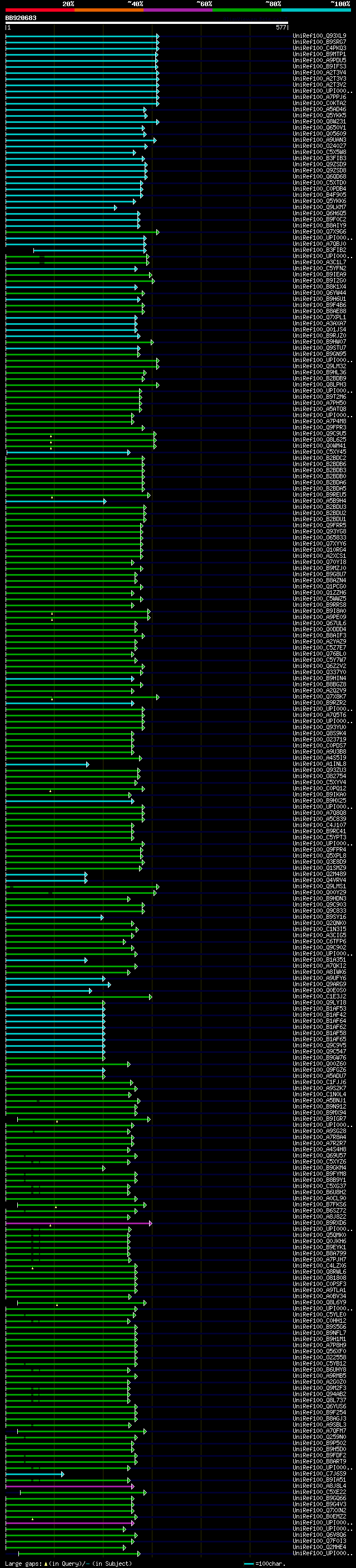
Task: Open hit UniRef100_B9SRG7
Action: point(319,42)
